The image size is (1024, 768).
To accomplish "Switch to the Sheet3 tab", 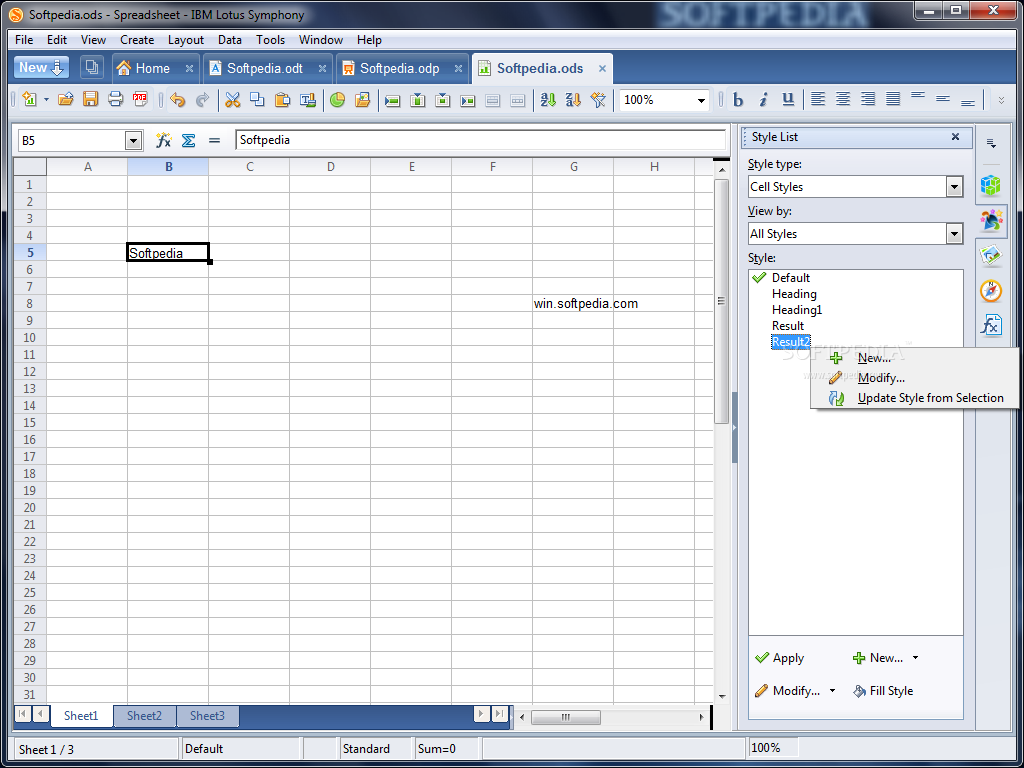I will click(207, 716).
